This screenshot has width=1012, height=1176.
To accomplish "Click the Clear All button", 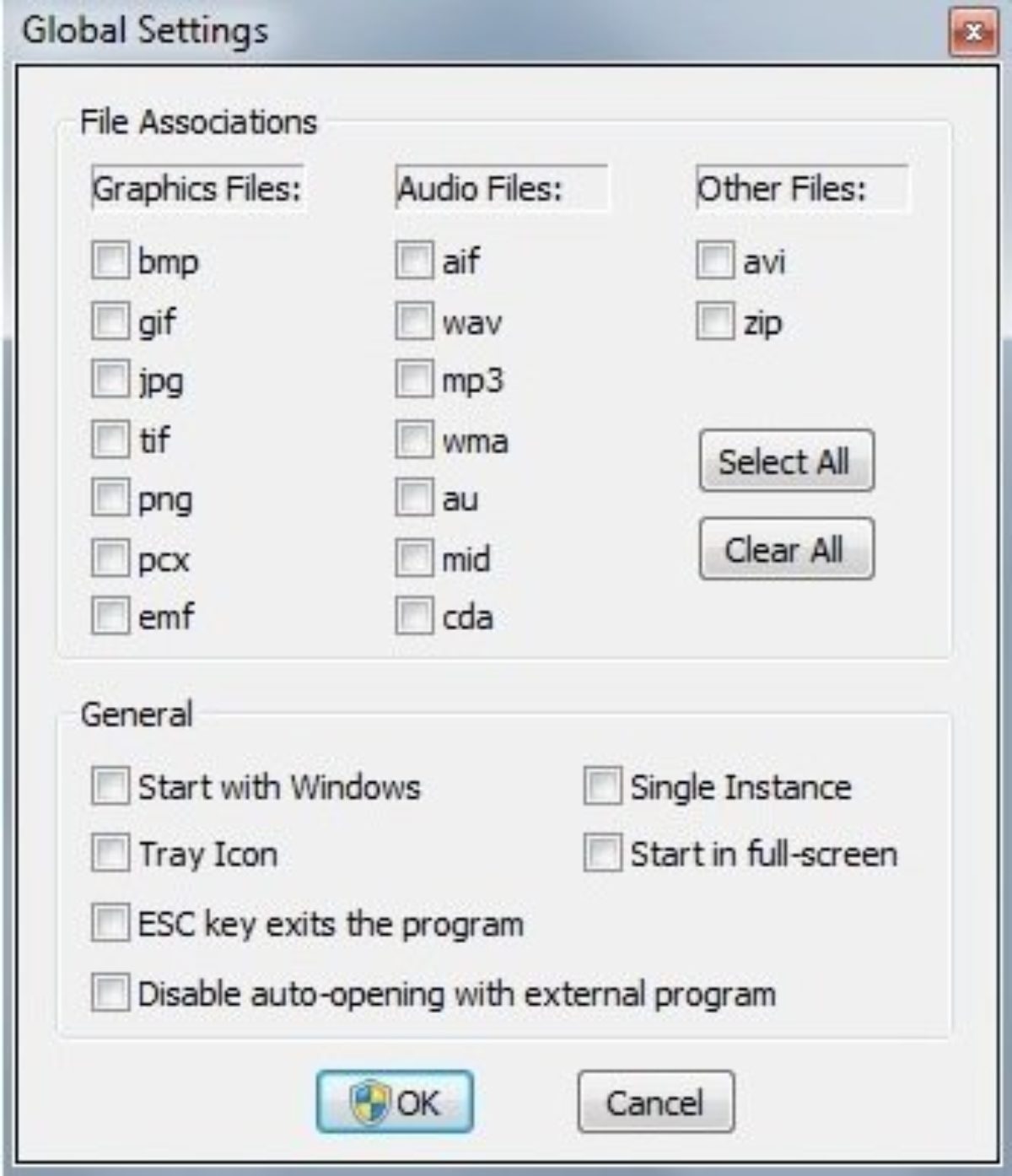I will [x=786, y=549].
